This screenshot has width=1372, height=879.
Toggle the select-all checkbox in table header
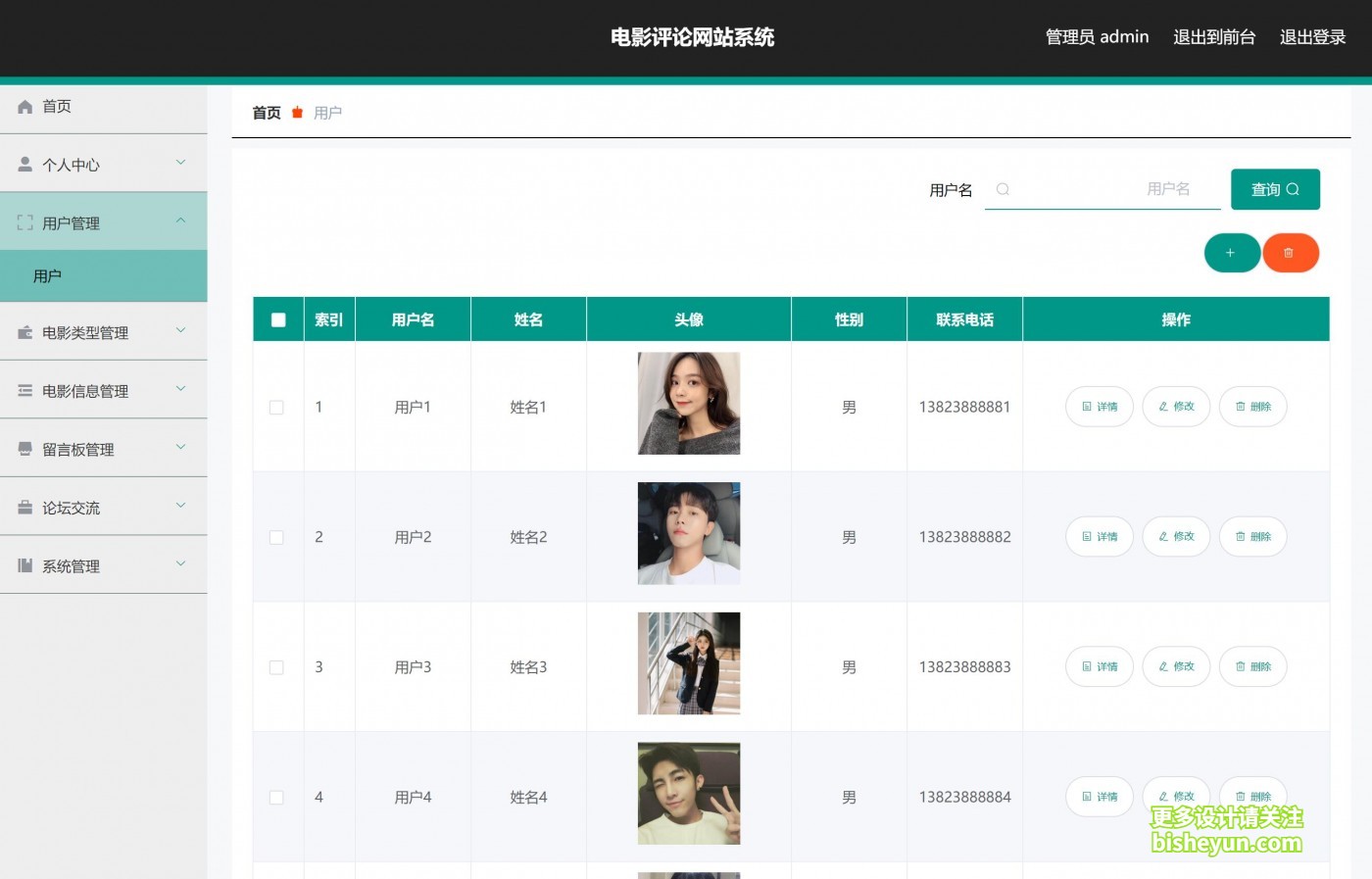click(x=278, y=319)
